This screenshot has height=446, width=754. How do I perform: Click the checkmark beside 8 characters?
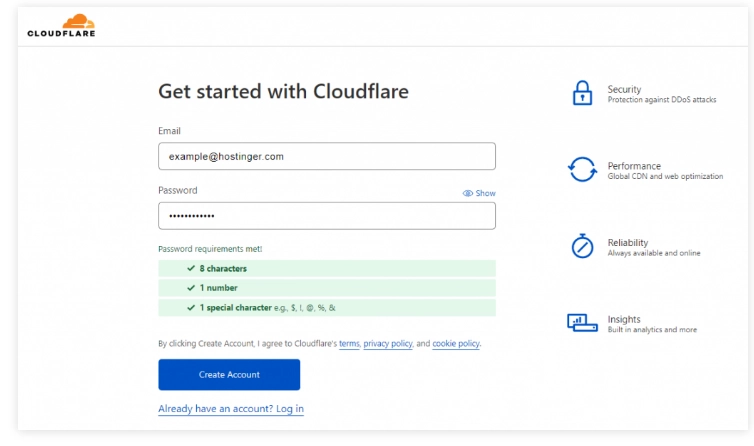[191, 268]
